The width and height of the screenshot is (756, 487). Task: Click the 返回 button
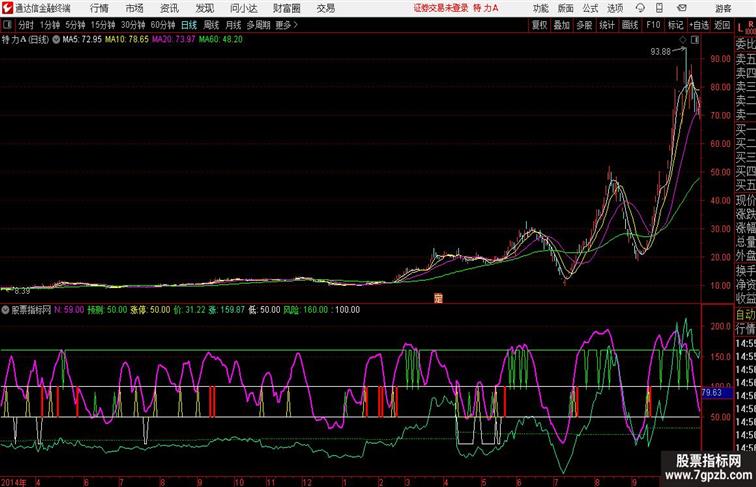tap(722, 25)
